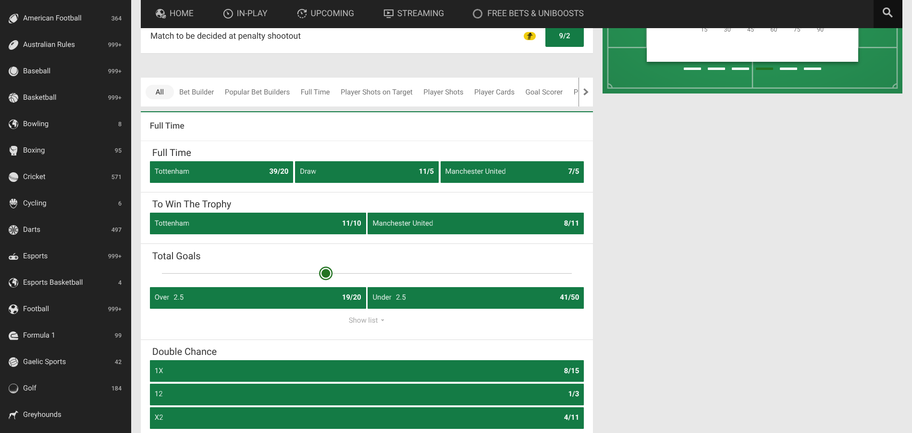This screenshot has width=912, height=433.
Task: Open Golf via its sidebar icon
Action: point(13,388)
